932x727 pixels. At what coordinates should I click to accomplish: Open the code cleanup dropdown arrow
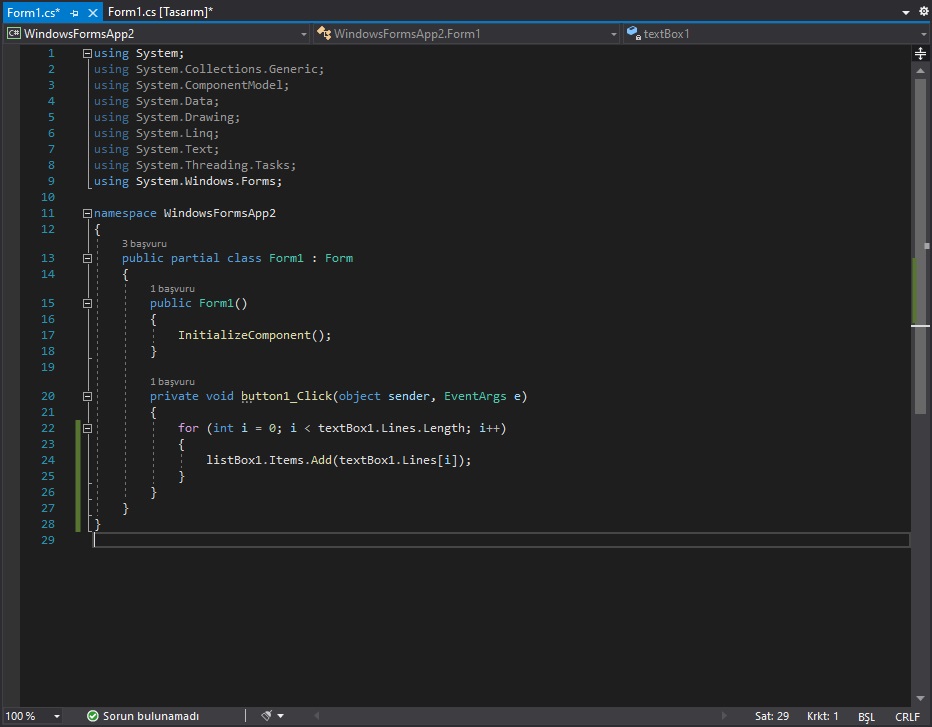(281, 717)
